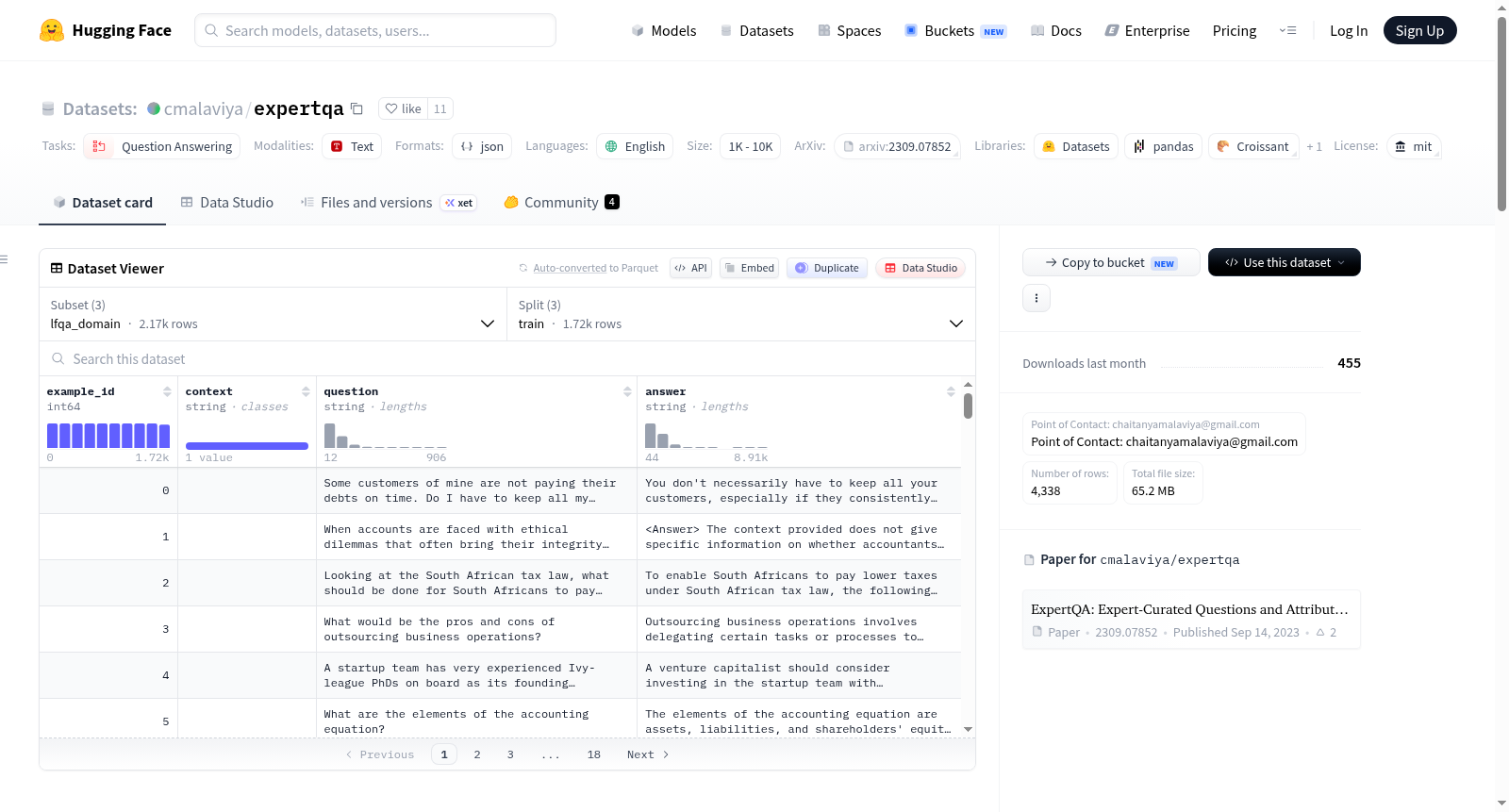Click Copy to bucket button

(x=1111, y=262)
